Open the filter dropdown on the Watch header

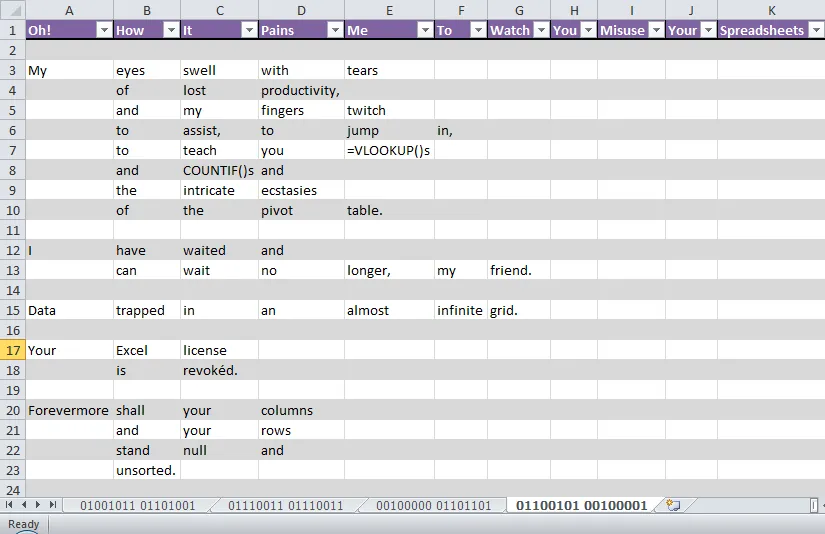tap(541, 30)
